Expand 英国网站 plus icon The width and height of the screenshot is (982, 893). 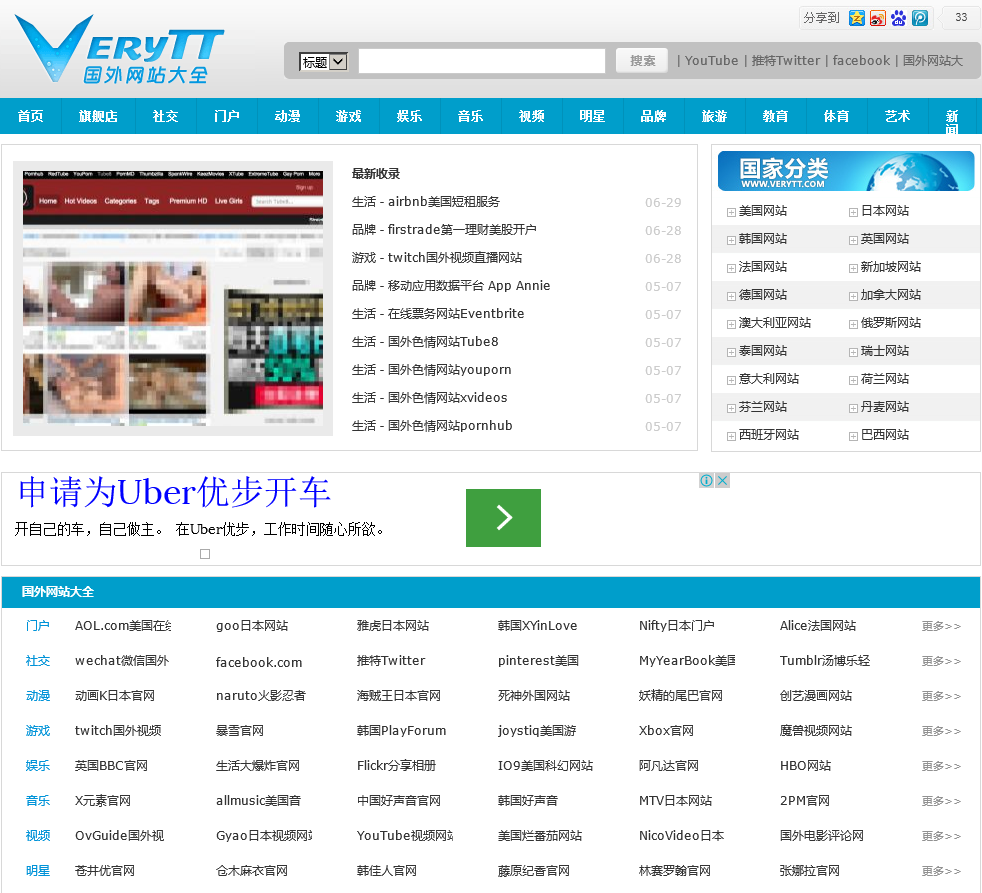(x=853, y=240)
